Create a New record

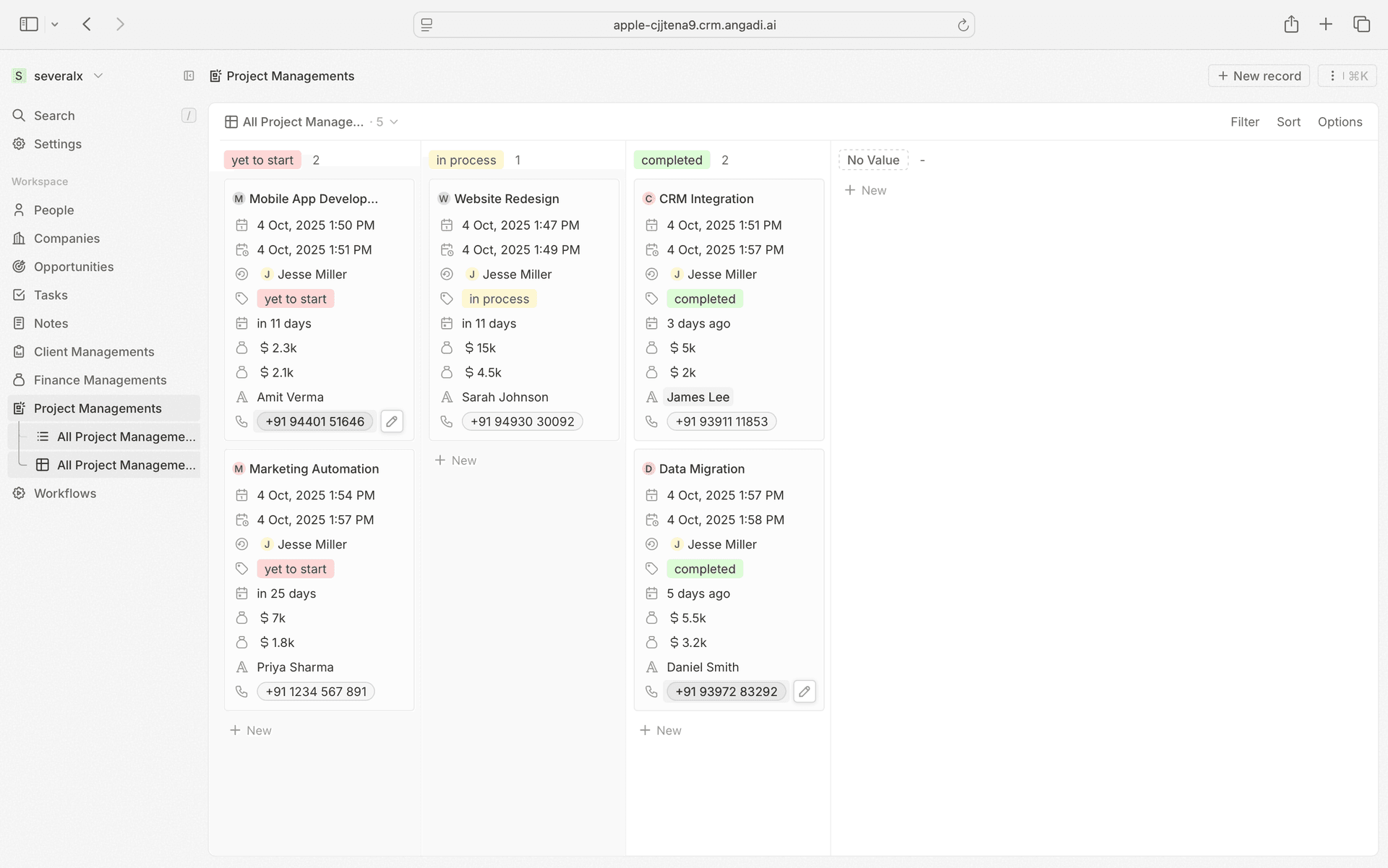(x=1258, y=75)
